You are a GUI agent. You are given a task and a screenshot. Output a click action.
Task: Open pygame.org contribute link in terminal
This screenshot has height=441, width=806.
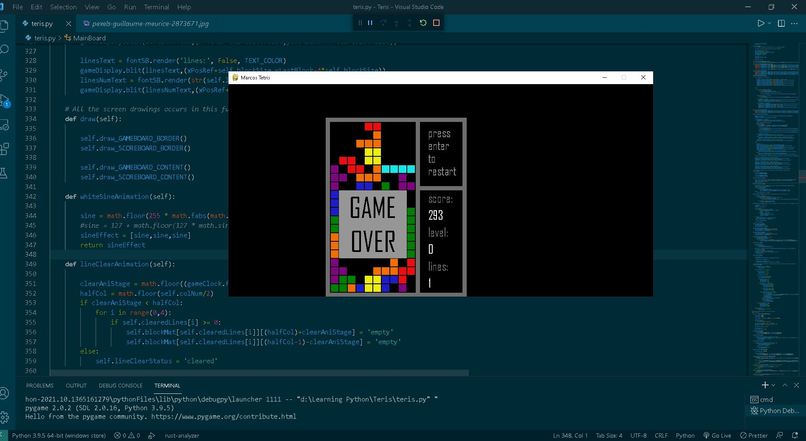click(224, 416)
